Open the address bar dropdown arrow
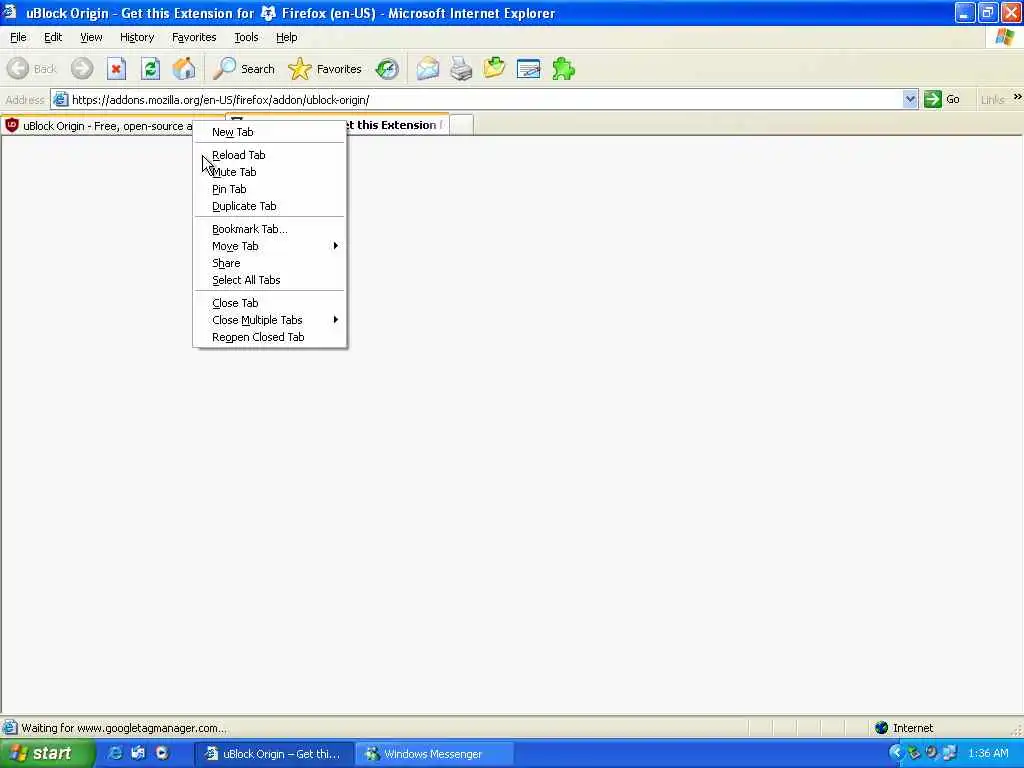This screenshot has width=1024, height=768. [x=910, y=99]
